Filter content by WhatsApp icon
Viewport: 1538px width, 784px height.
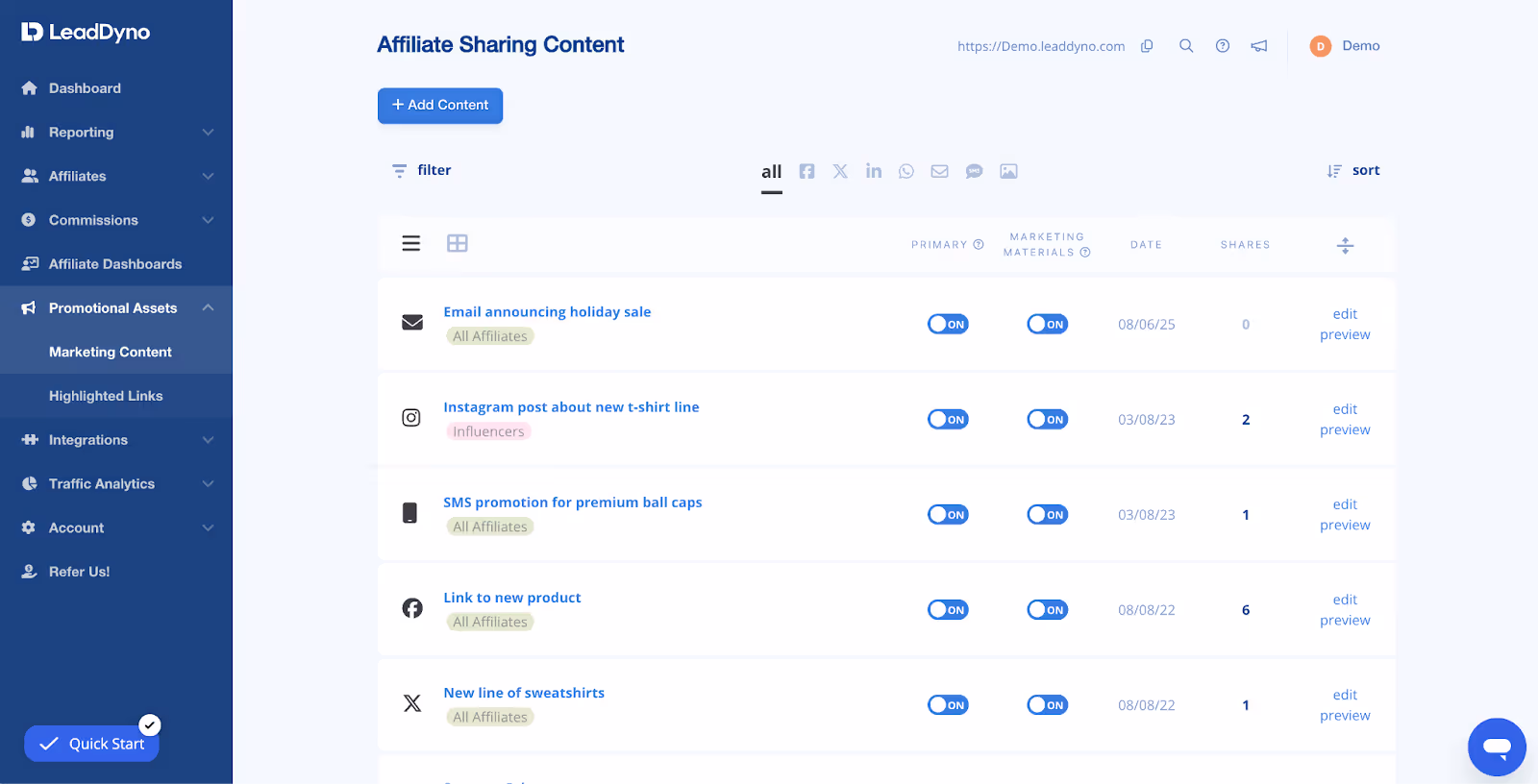[x=906, y=171]
